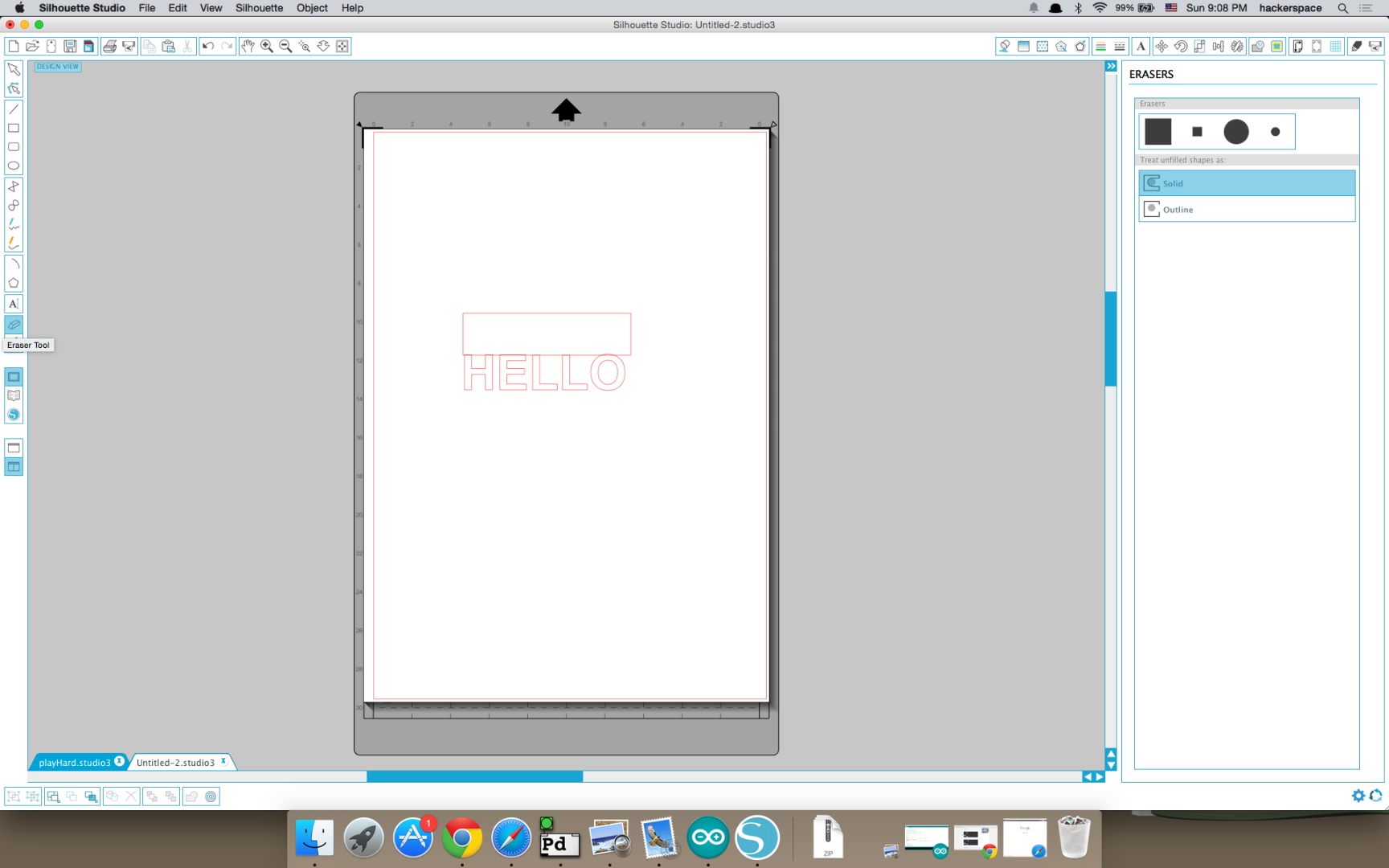This screenshot has height=868, width=1389.
Task: Select the Eraser tool in the left toolbar
Action: [x=13, y=324]
